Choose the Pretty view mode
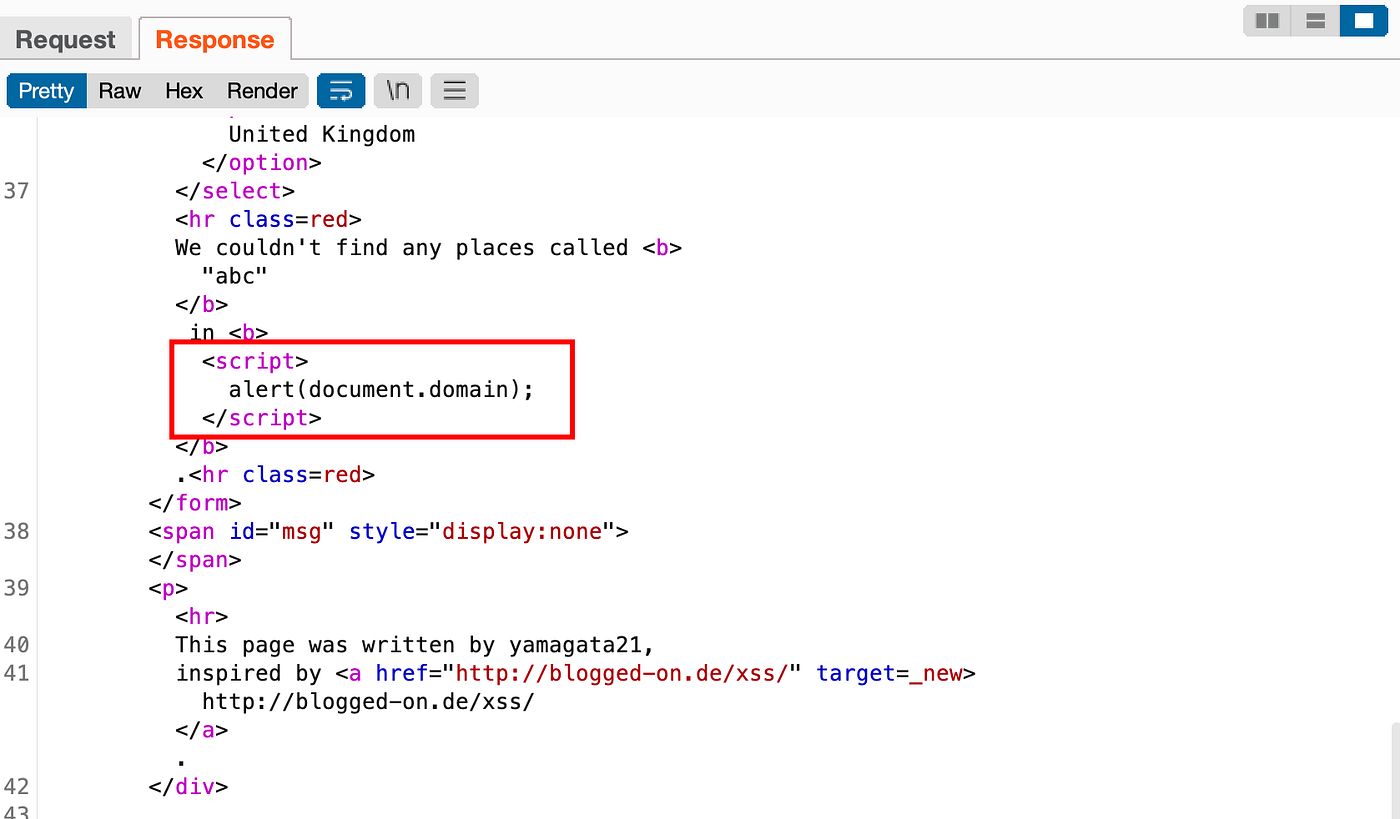The width and height of the screenshot is (1400, 819). 46,91
